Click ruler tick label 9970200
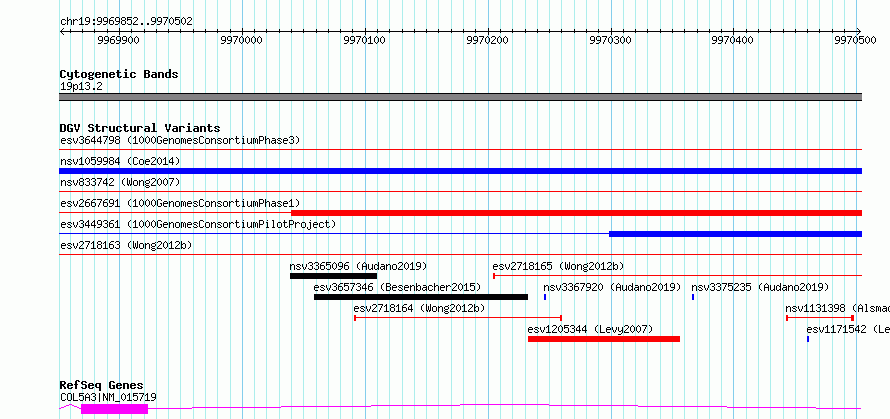 point(488,41)
